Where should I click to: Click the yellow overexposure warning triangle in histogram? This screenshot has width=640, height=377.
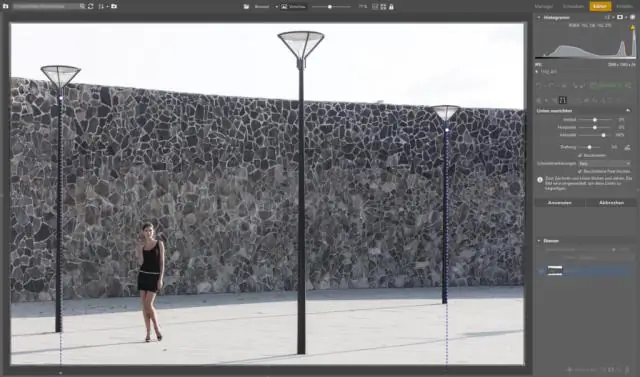click(x=633, y=28)
